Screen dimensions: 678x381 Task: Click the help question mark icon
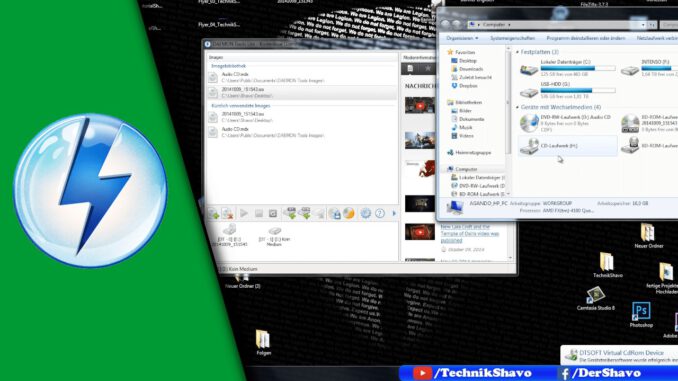point(380,213)
